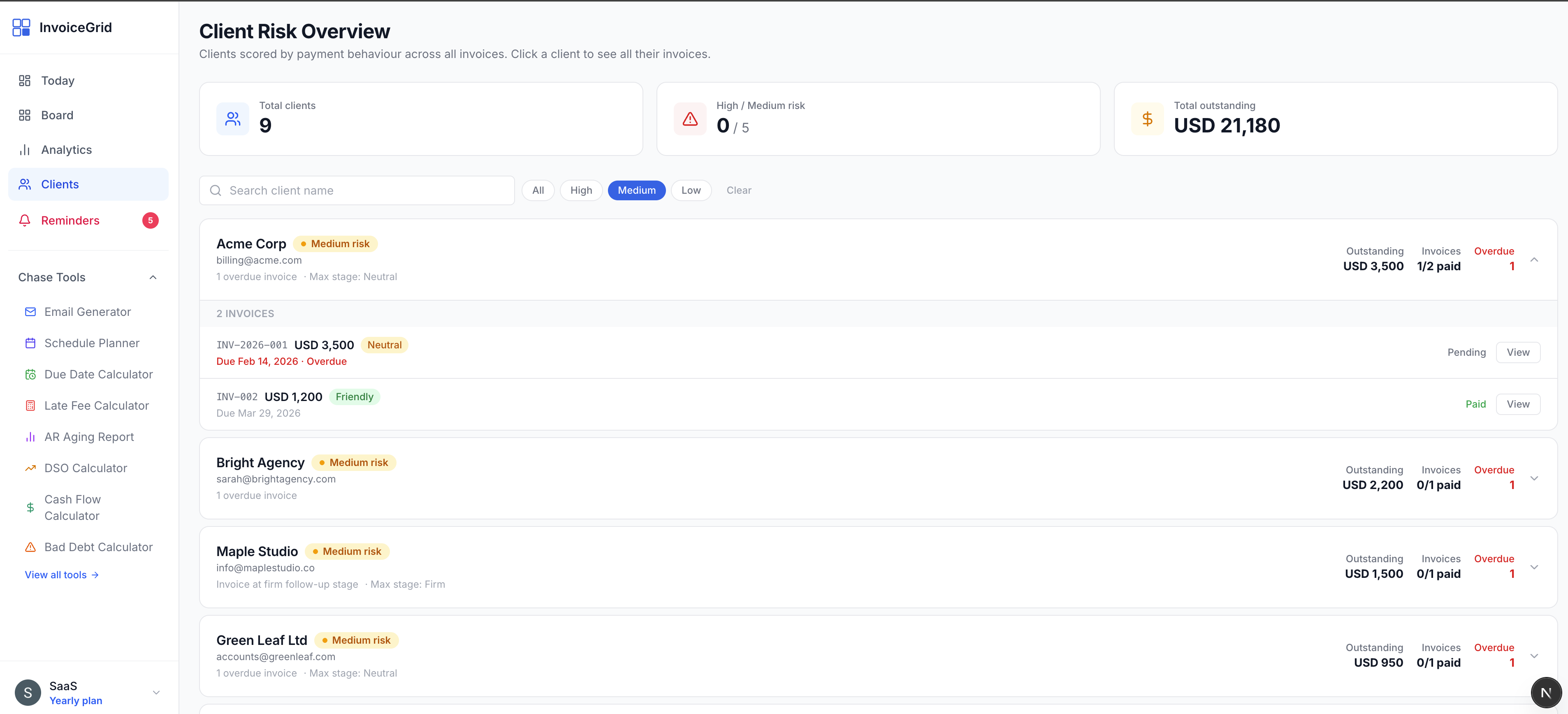Image resolution: width=1568 pixels, height=714 pixels.
Task: Switch to the Analytics section
Action: [66, 149]
